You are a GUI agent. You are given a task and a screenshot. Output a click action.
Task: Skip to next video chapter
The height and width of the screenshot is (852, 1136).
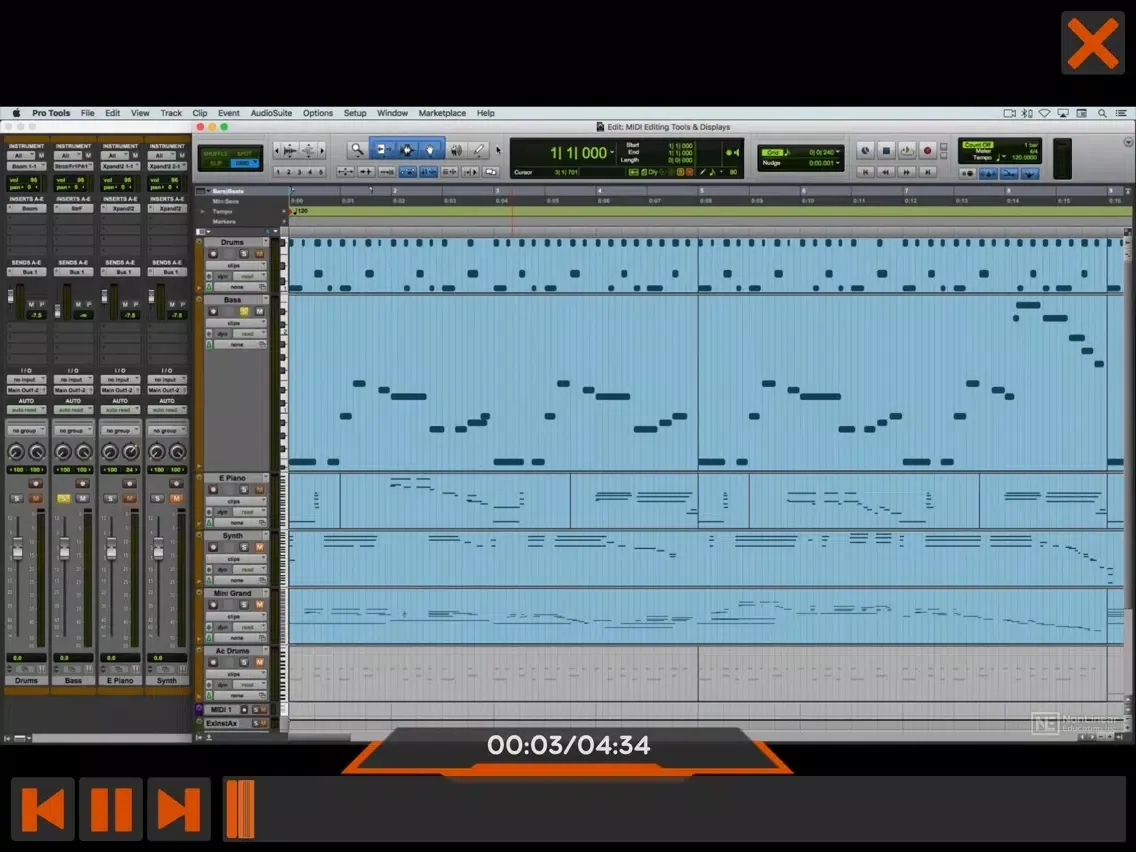tap(178, 809)
